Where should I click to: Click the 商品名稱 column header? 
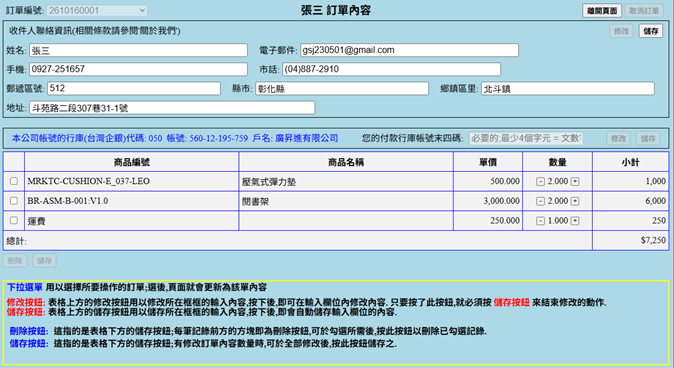pyautogui.click(x=346, y=162)
